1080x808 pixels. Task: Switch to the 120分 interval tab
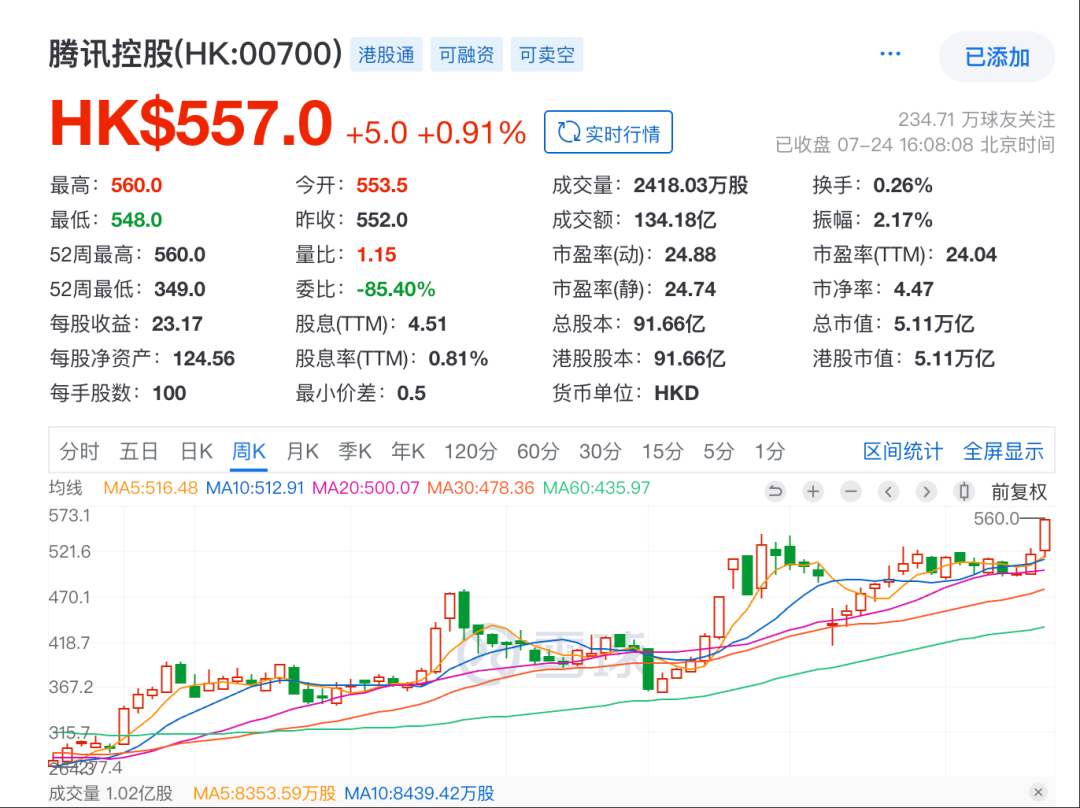(x=470, y=451)
